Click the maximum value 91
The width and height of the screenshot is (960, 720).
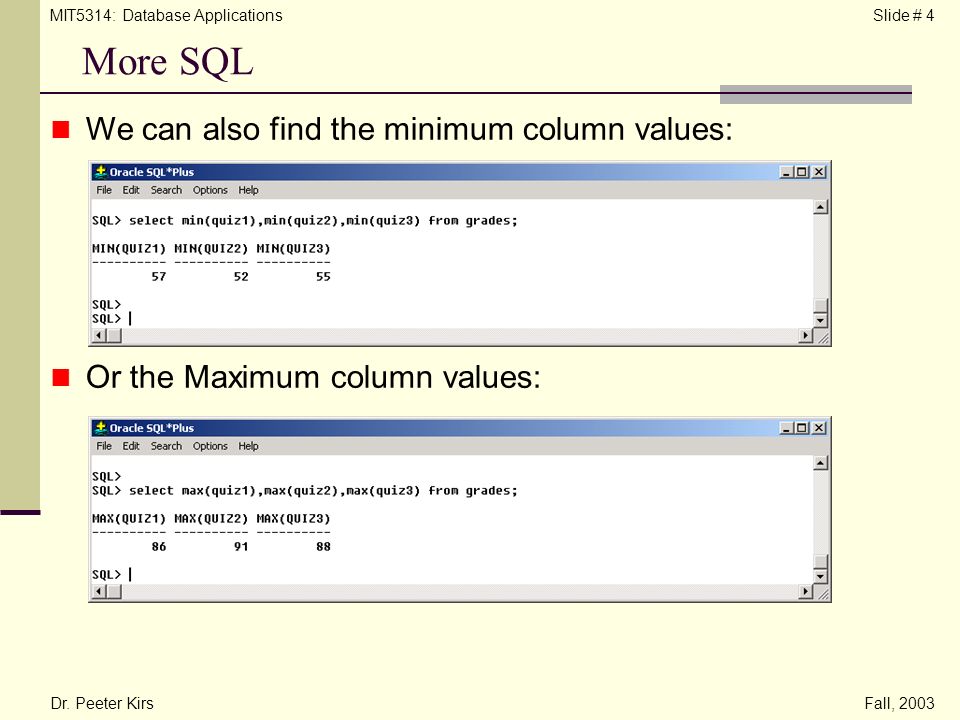pyautogui.click(x=241, y=547)
